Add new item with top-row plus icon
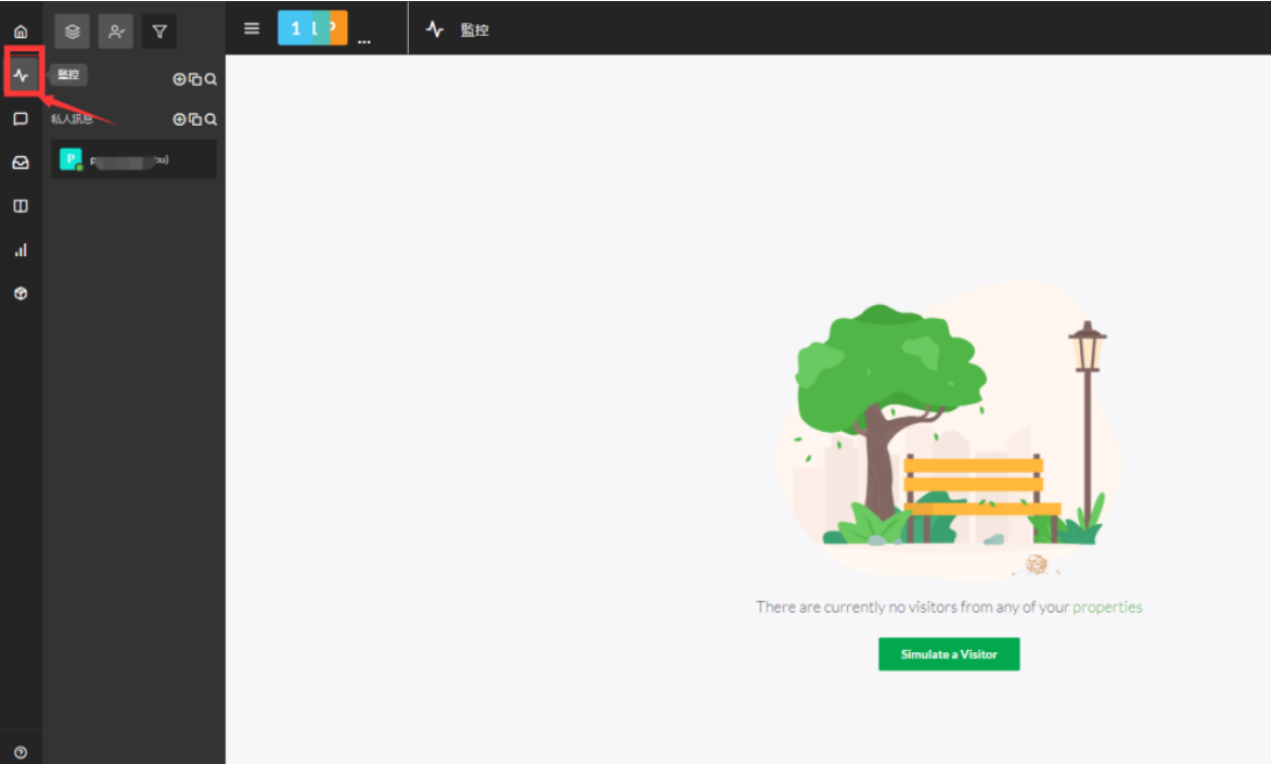This screenshot has height=764, width=1276. click(179, 79)
